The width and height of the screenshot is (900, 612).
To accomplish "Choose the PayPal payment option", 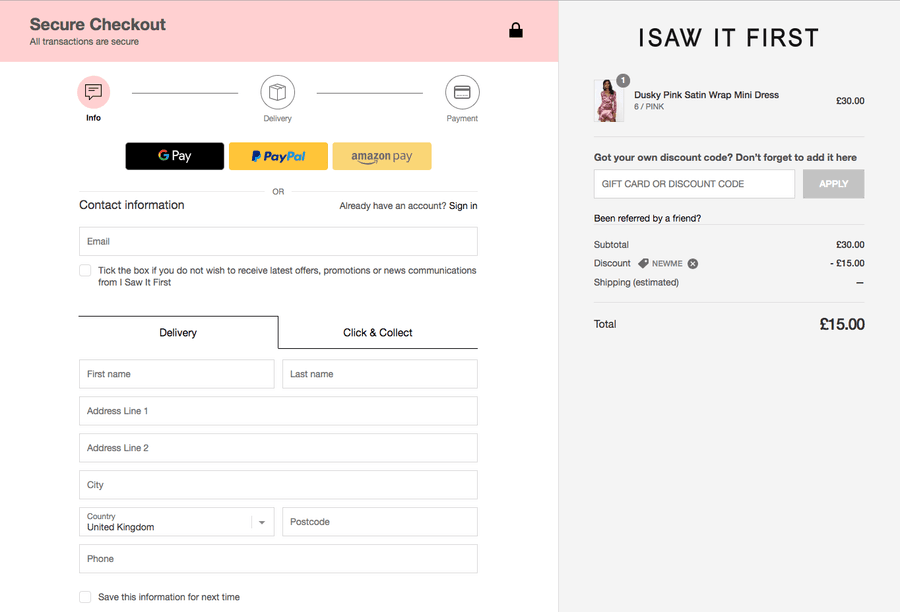I will click(x=278, y=156).
